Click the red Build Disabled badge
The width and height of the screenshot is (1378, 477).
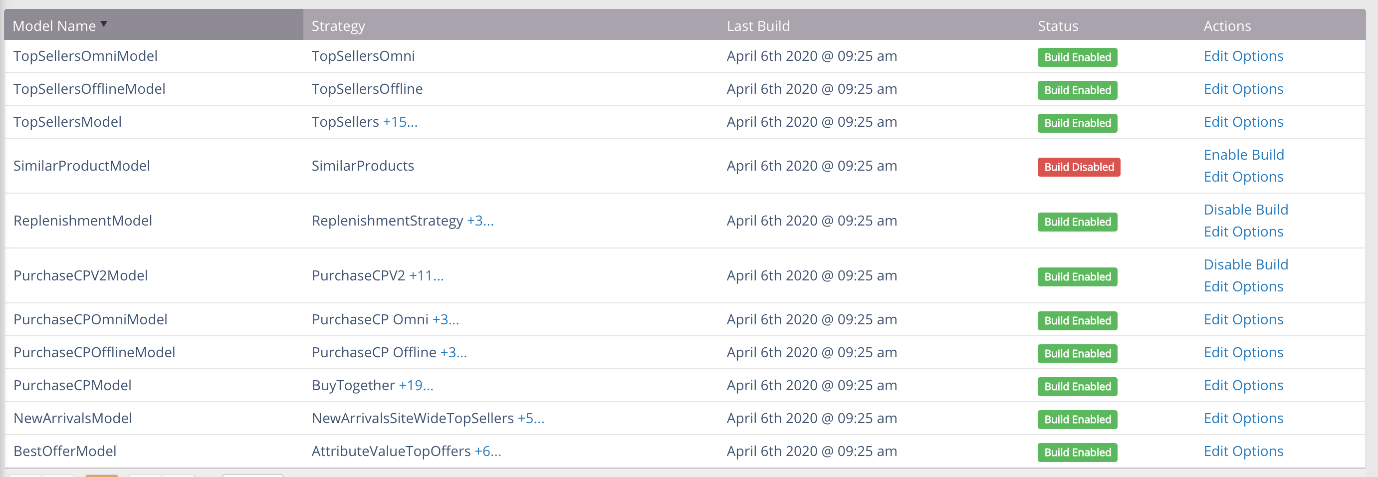1078,167
